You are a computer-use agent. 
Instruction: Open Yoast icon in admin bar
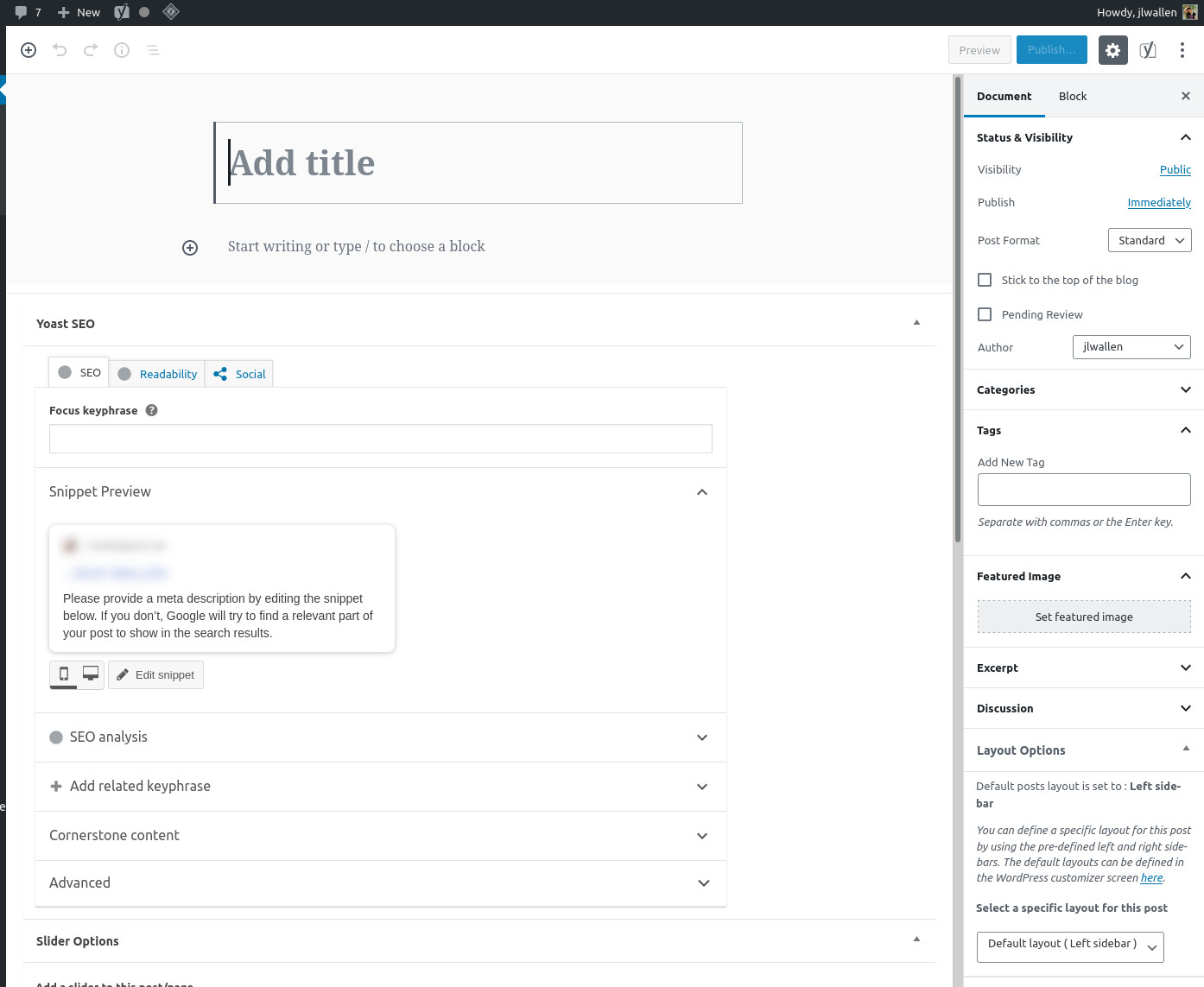122,12
